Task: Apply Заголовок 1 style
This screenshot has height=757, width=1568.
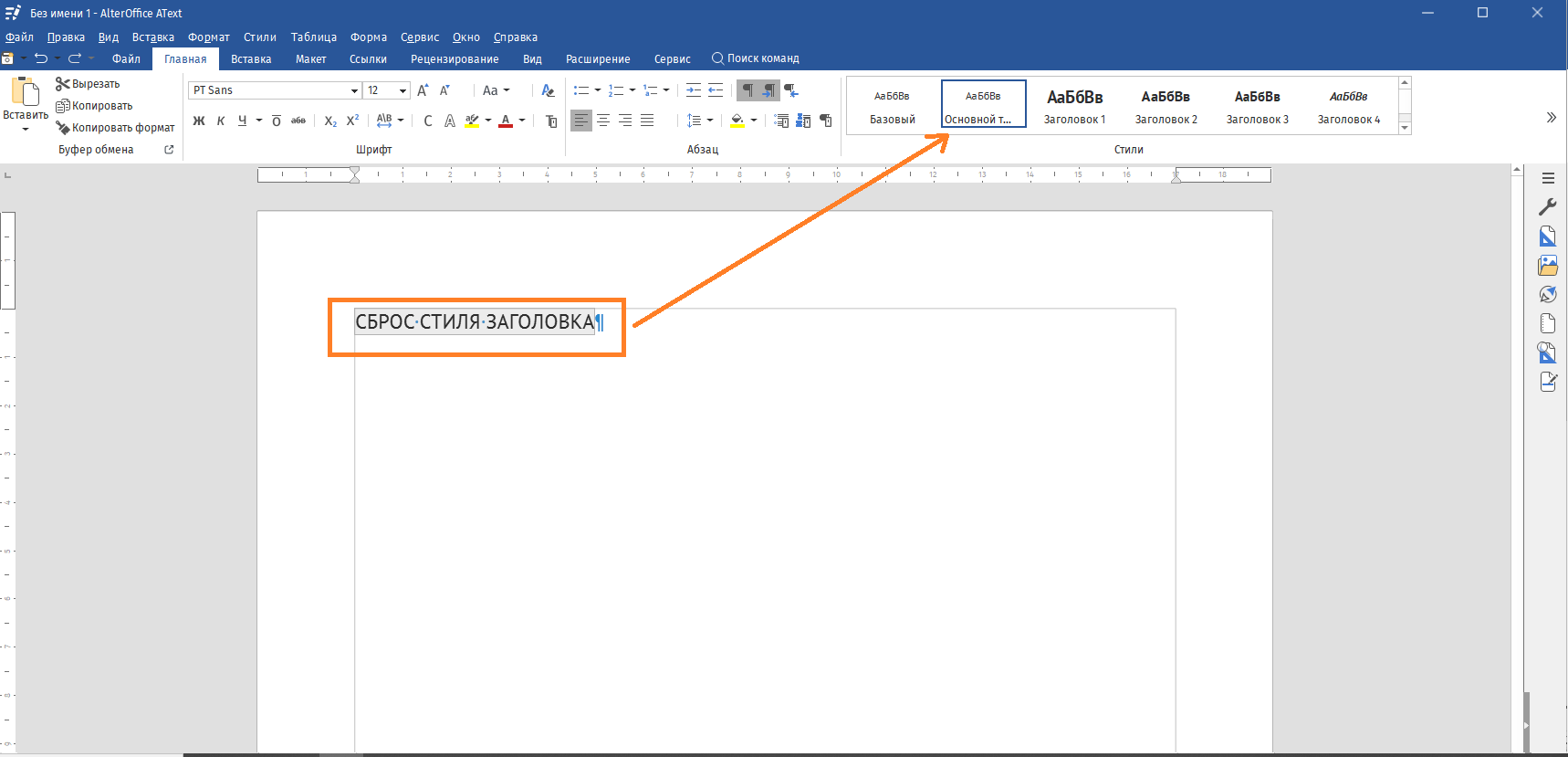Action: (1075, 107)
